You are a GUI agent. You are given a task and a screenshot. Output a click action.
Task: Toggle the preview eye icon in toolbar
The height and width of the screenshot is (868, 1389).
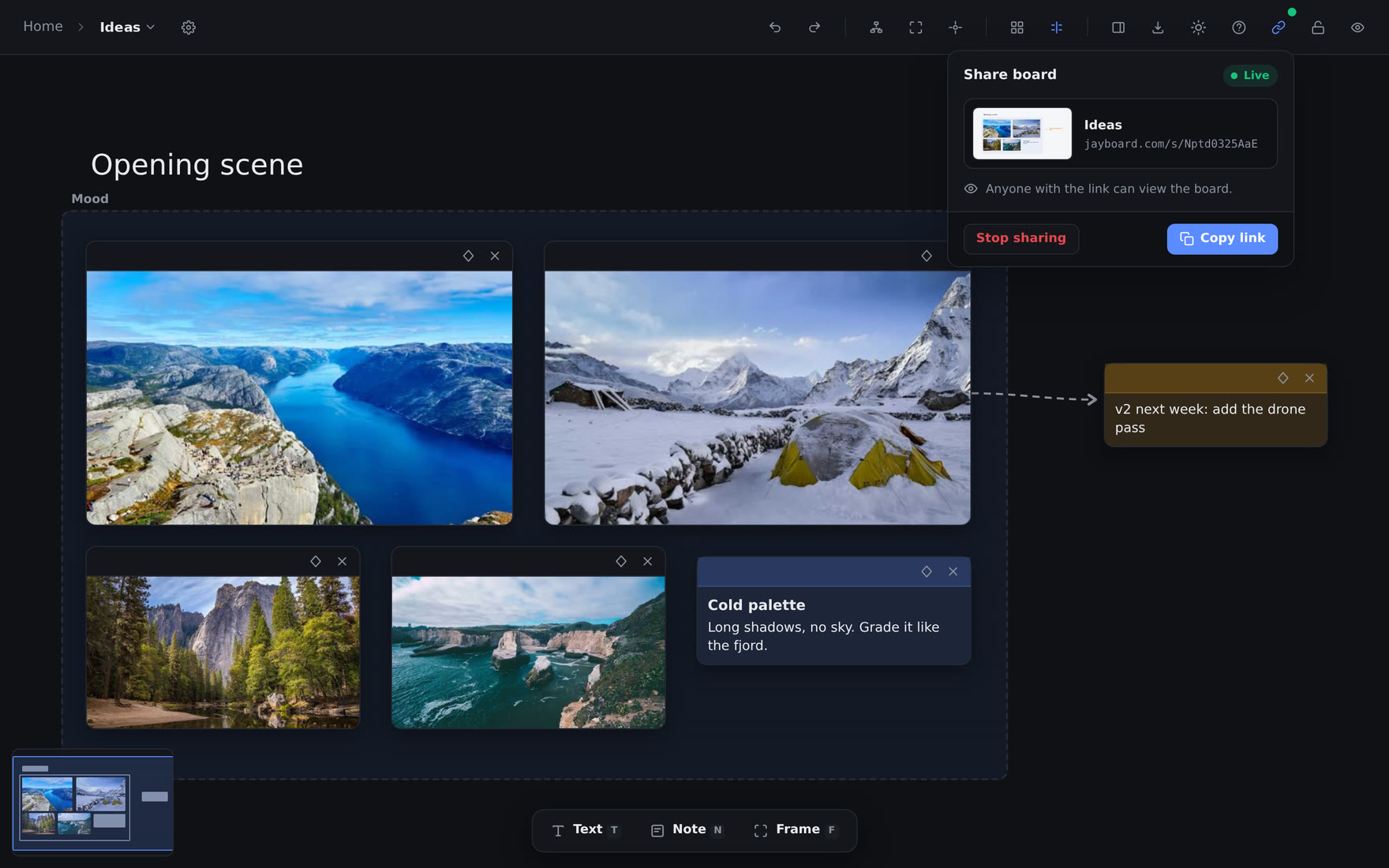[1357, 28]
